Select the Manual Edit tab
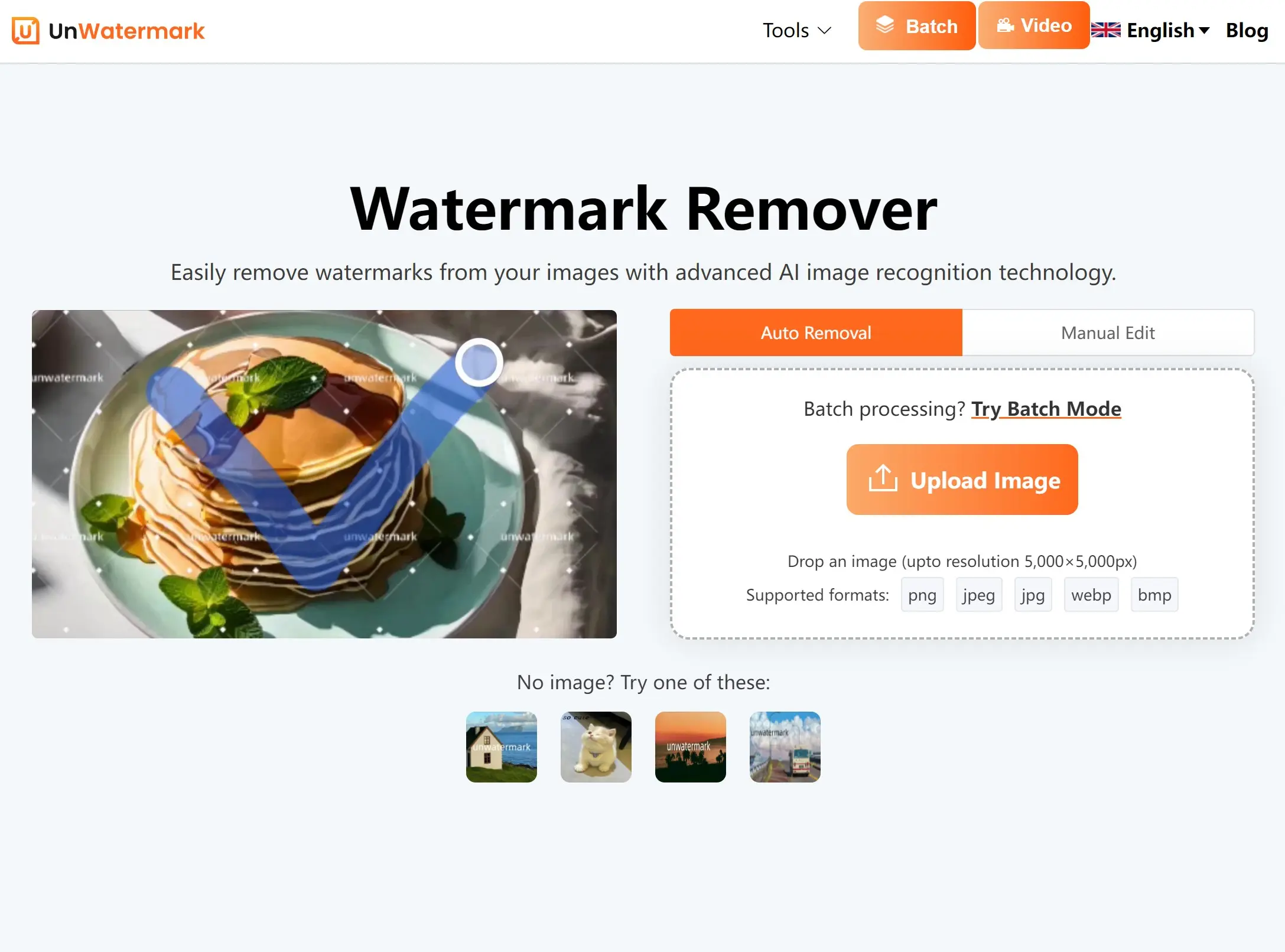This screenshot has width=1285, height=952. (1108, 333)
